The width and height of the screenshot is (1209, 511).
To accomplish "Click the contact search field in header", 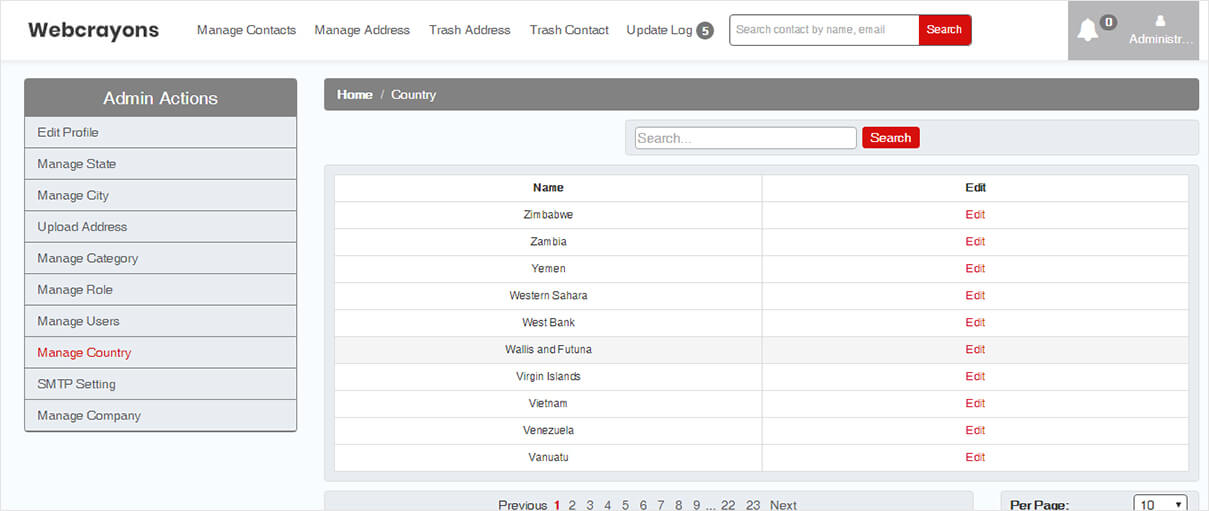I will click(x=824, y=30).
